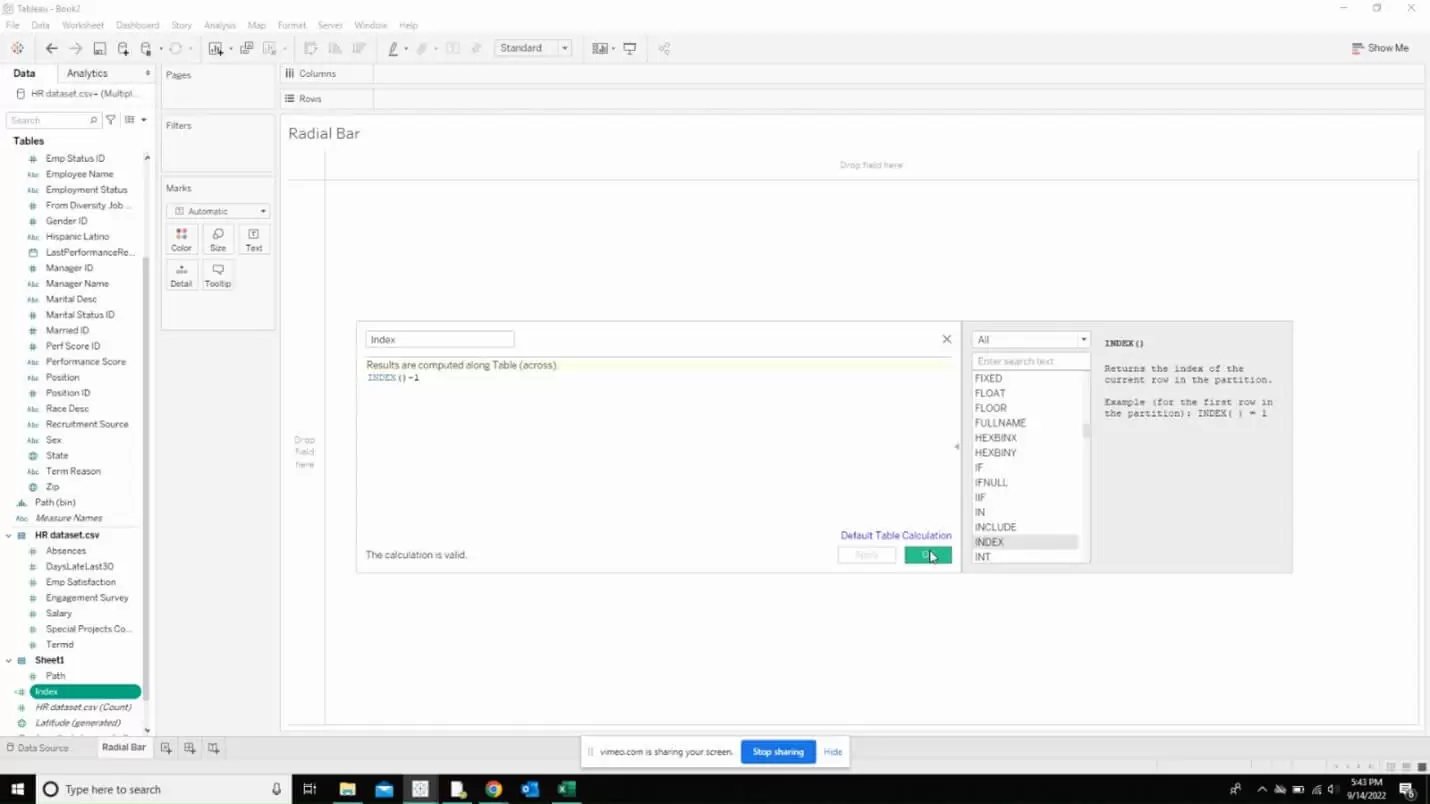The height and width of the screenshot is (804, 1430).
Task: Click the Share workbook icon
Action: click(664, 48)
